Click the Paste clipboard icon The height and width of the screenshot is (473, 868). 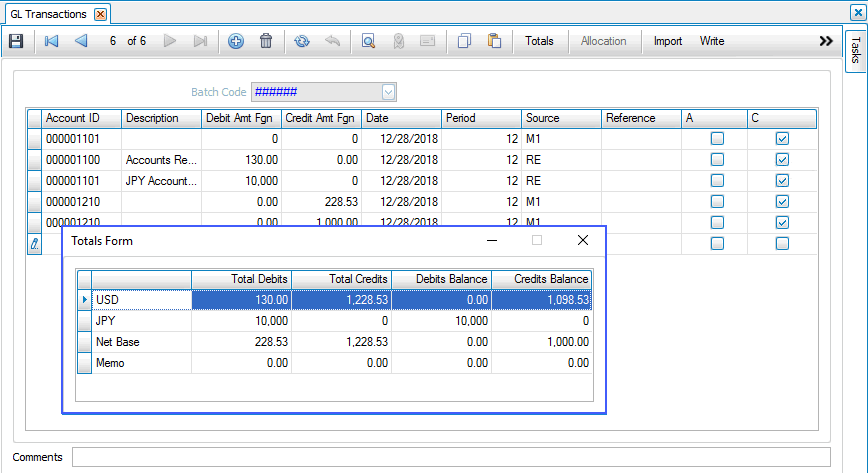pos(494,41)
